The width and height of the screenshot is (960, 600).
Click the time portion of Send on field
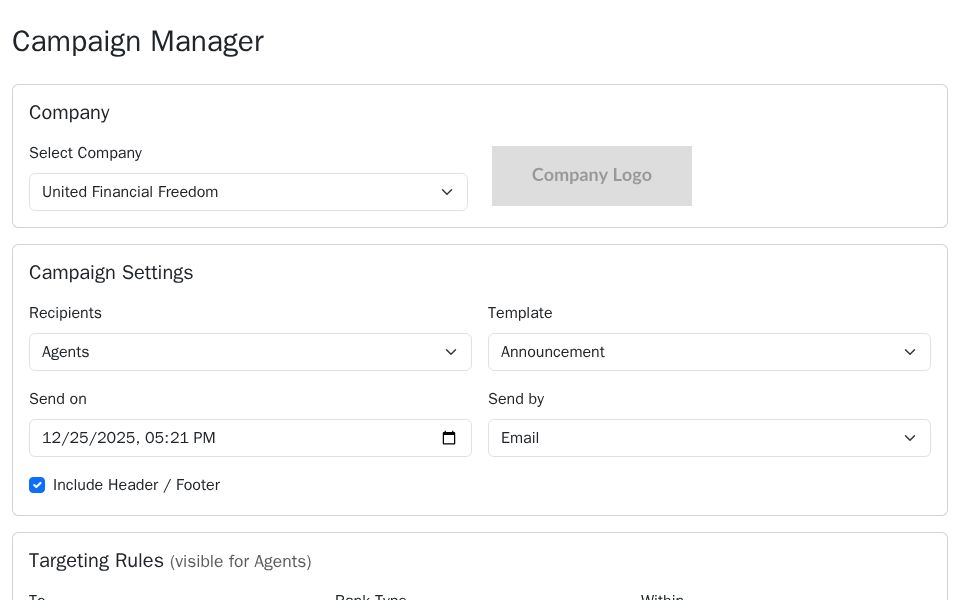coord(182,438)
